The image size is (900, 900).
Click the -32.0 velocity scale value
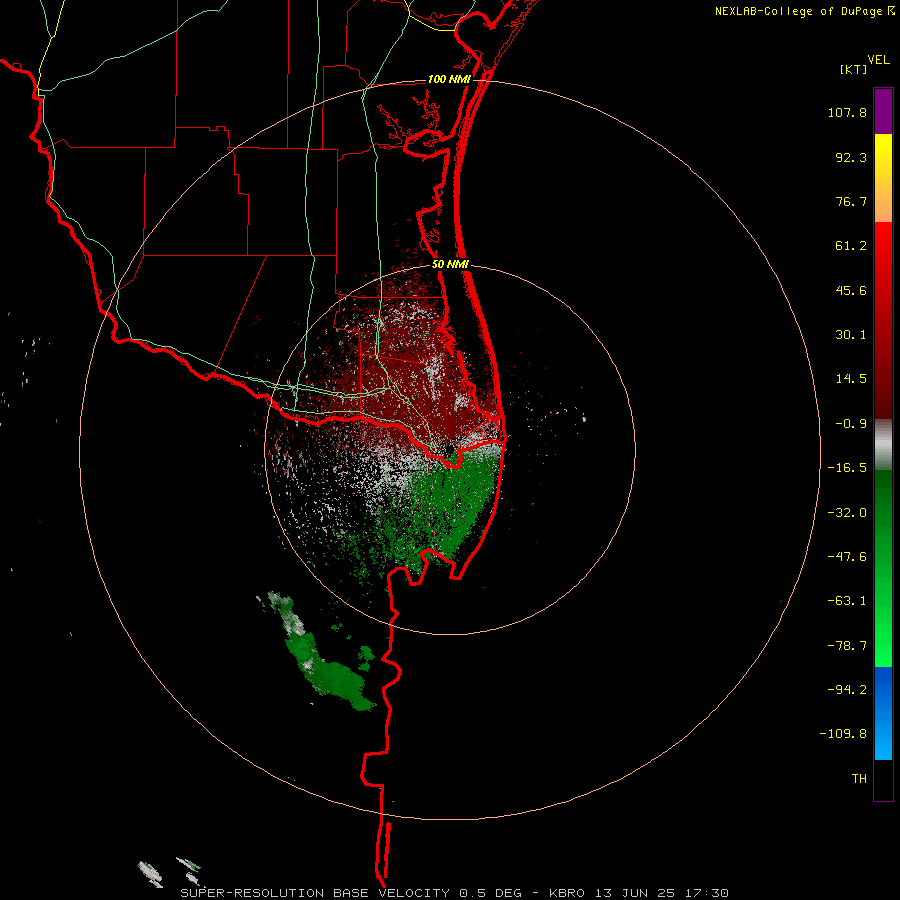pyautogui.click(x=847, y=513)
